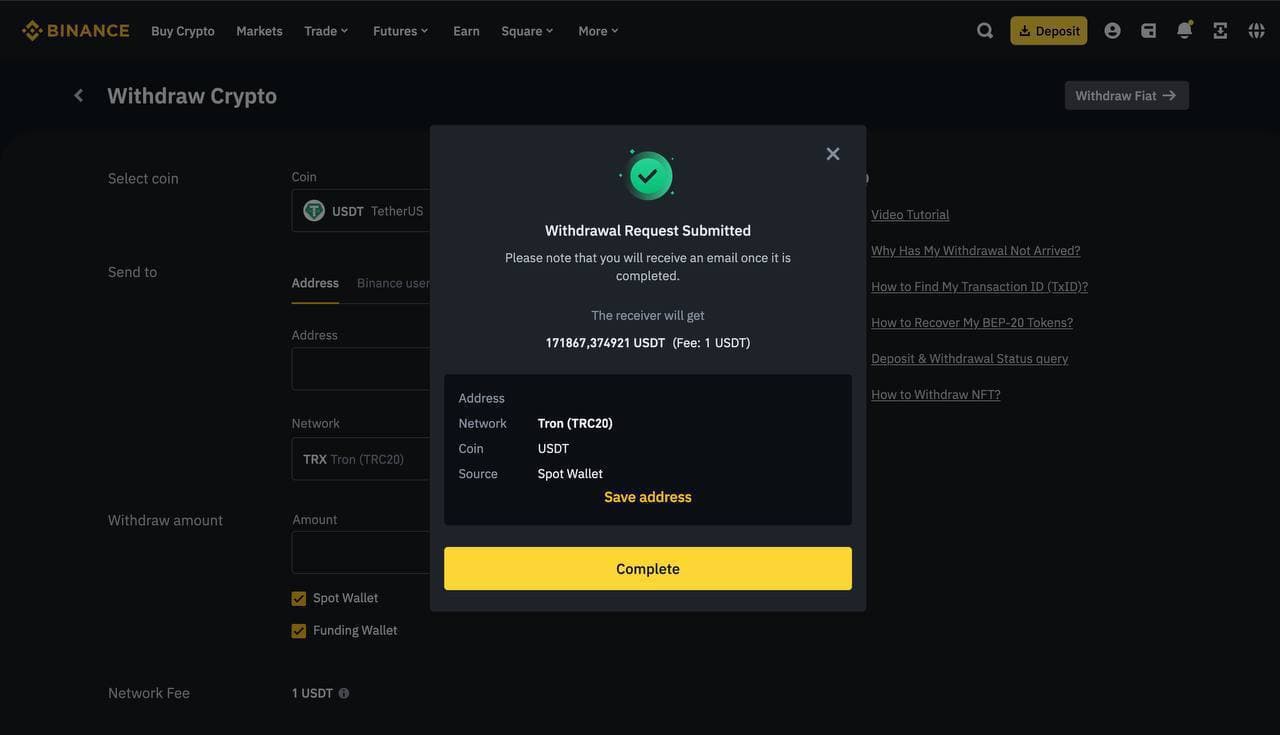The height and width of the screenshot is (735, 1280).
Task: Click into the Address input field
Action: [361, 369]
